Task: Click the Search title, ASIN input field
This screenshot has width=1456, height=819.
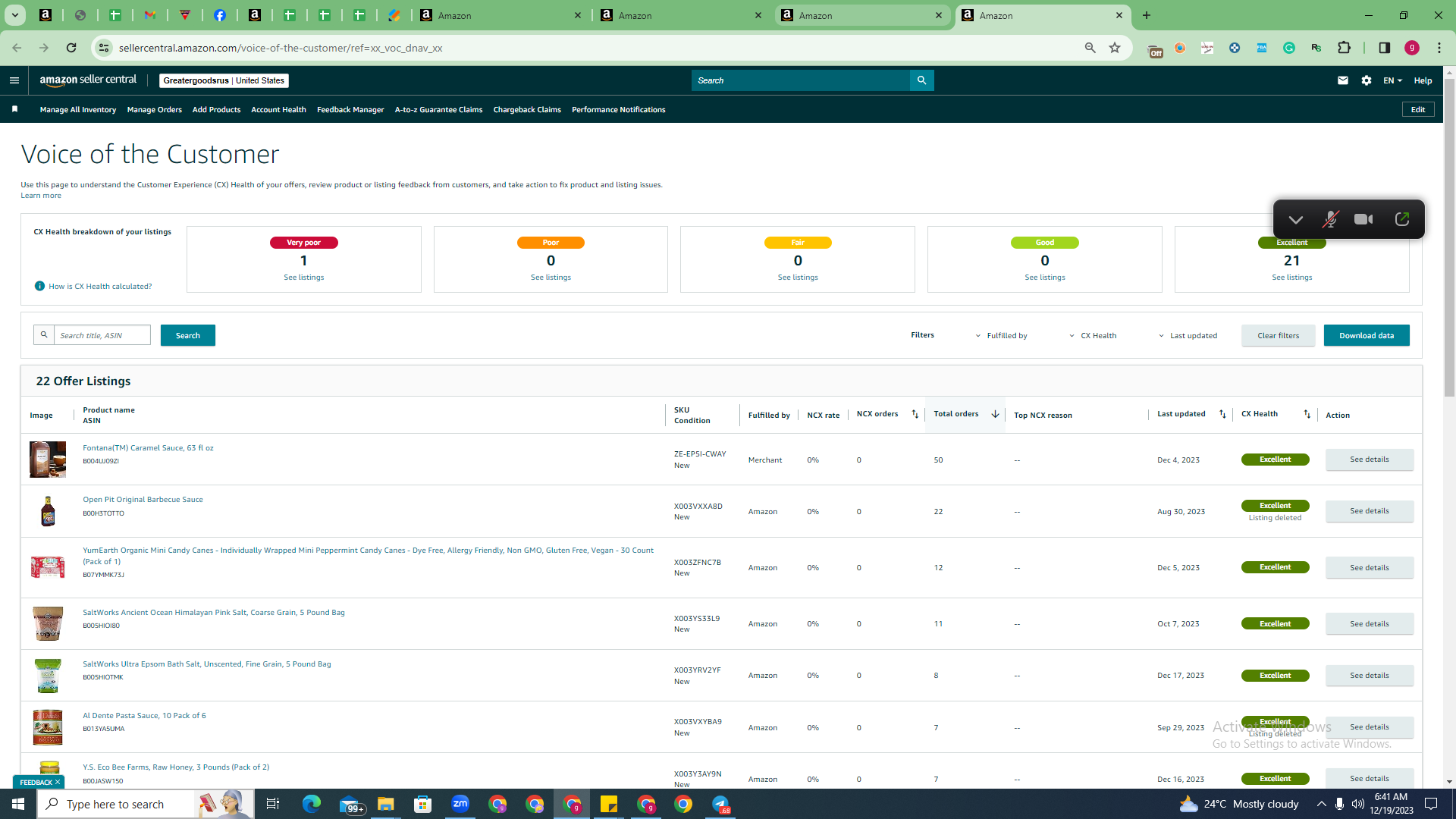Action: 102,335
